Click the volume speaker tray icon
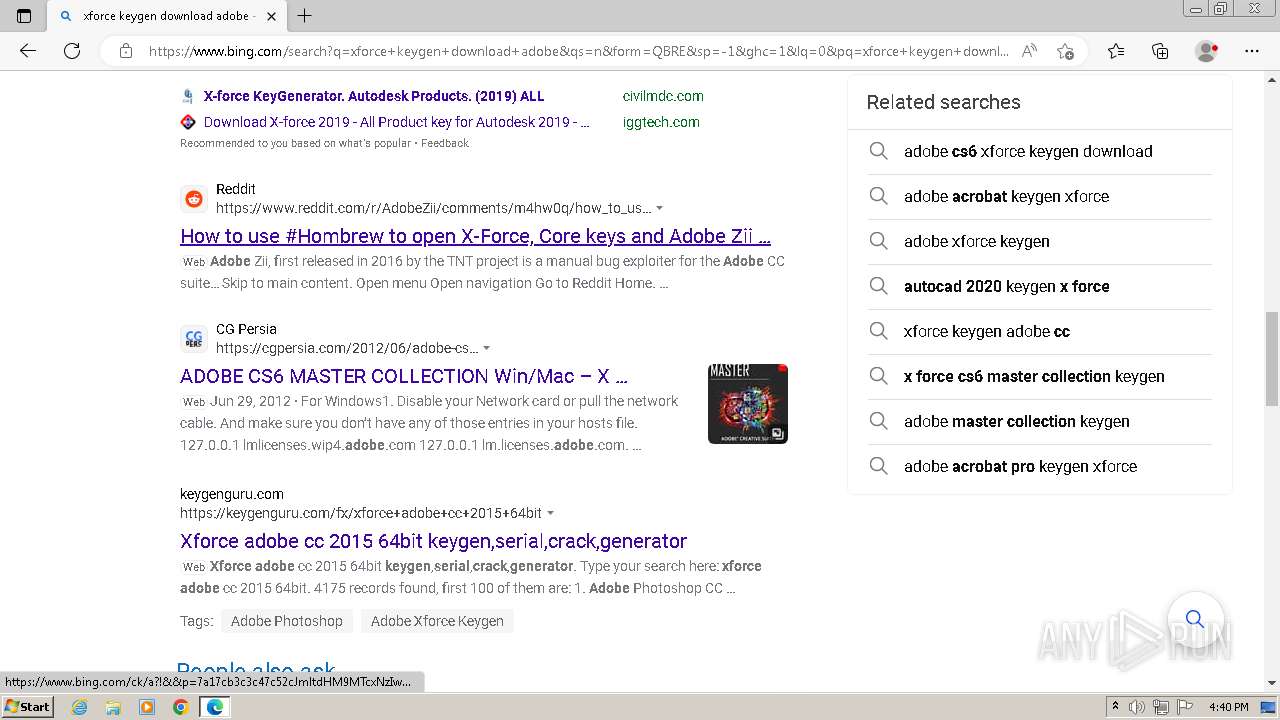1280x720 pixels. [1137, 707]
